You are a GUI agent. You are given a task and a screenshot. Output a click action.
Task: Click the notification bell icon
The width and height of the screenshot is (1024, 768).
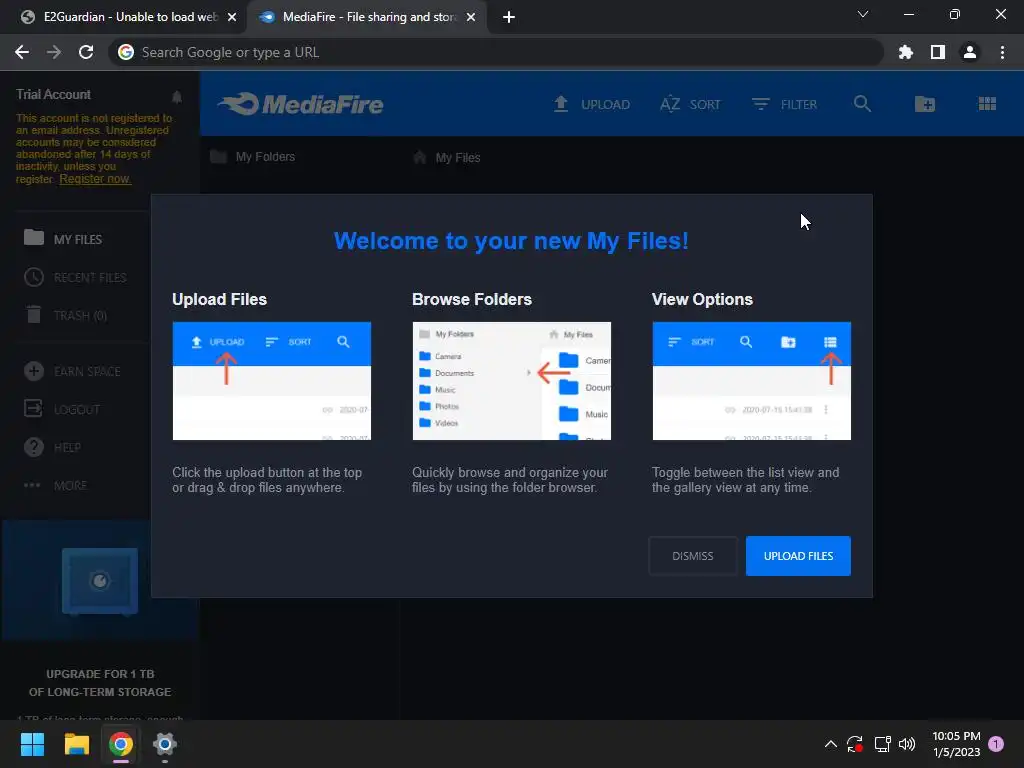176,97
